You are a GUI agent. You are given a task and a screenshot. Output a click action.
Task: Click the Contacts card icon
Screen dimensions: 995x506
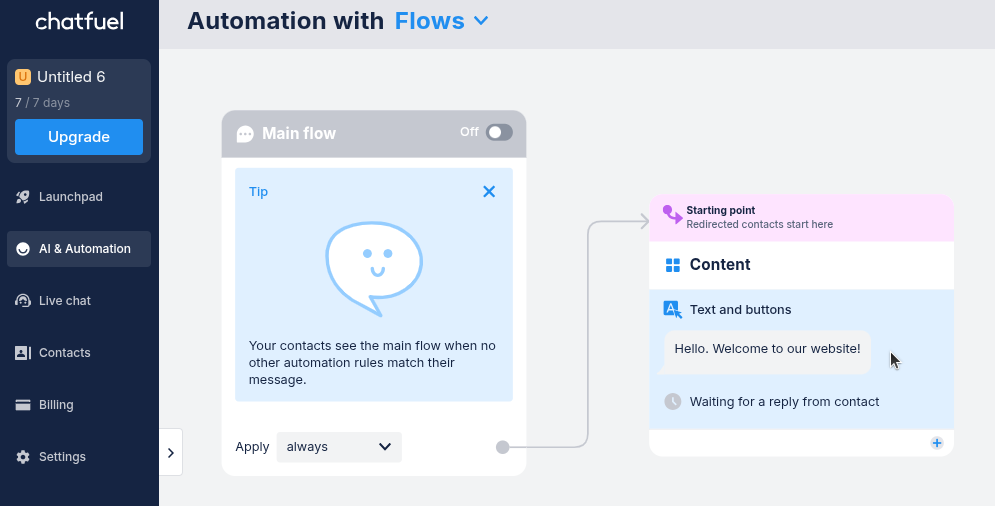pos(23,353)
